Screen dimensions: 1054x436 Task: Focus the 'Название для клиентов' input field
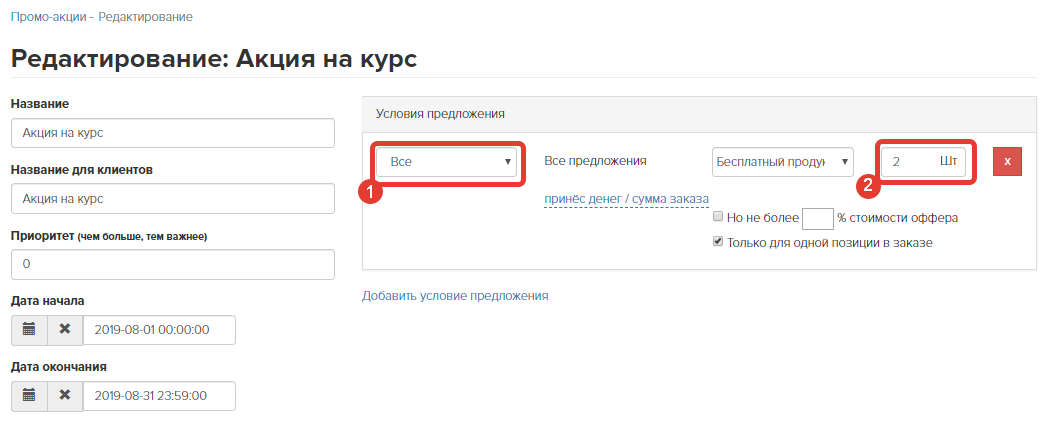(x=173, y=199)
